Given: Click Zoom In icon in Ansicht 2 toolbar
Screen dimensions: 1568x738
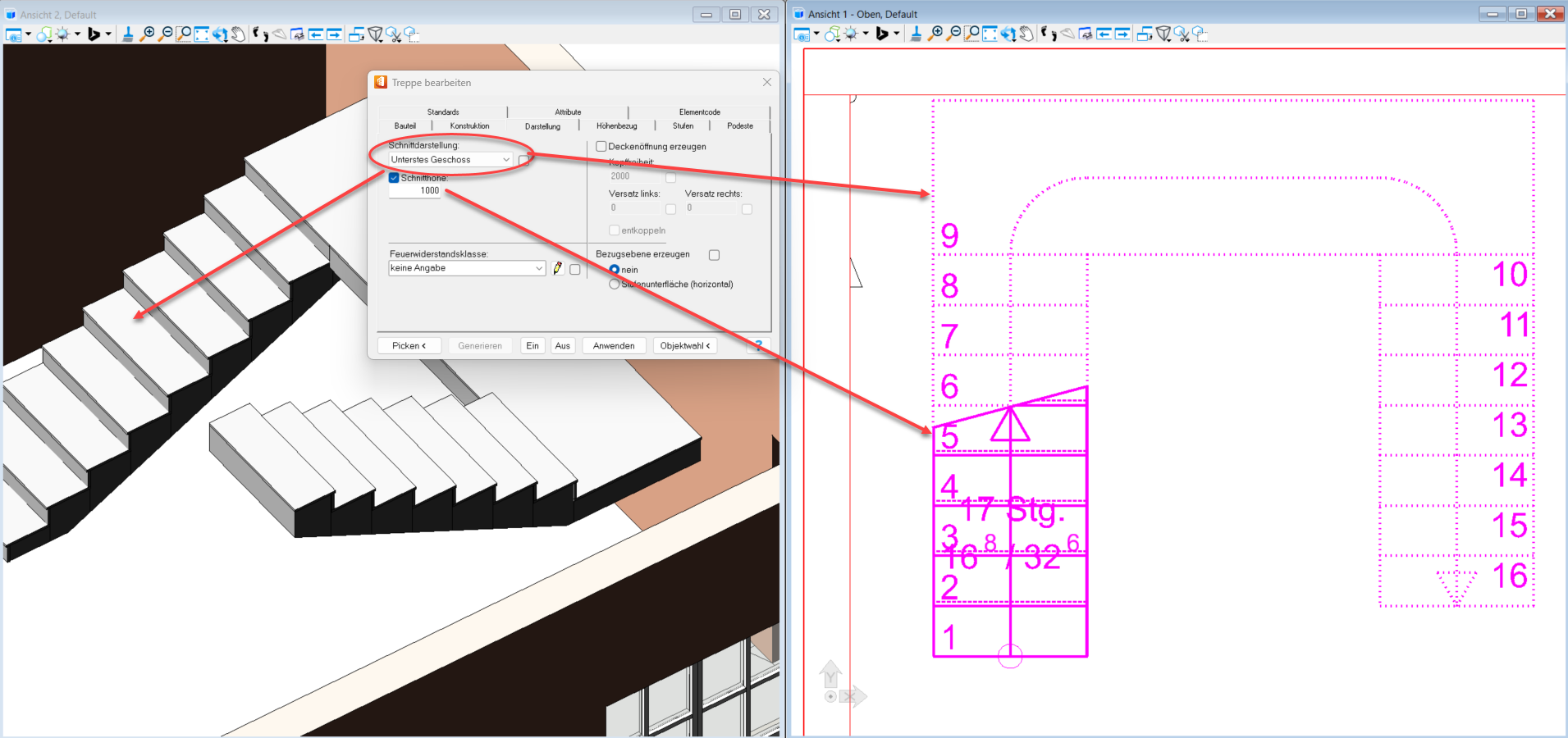Looking at the screenshot, I should [148, 34].
